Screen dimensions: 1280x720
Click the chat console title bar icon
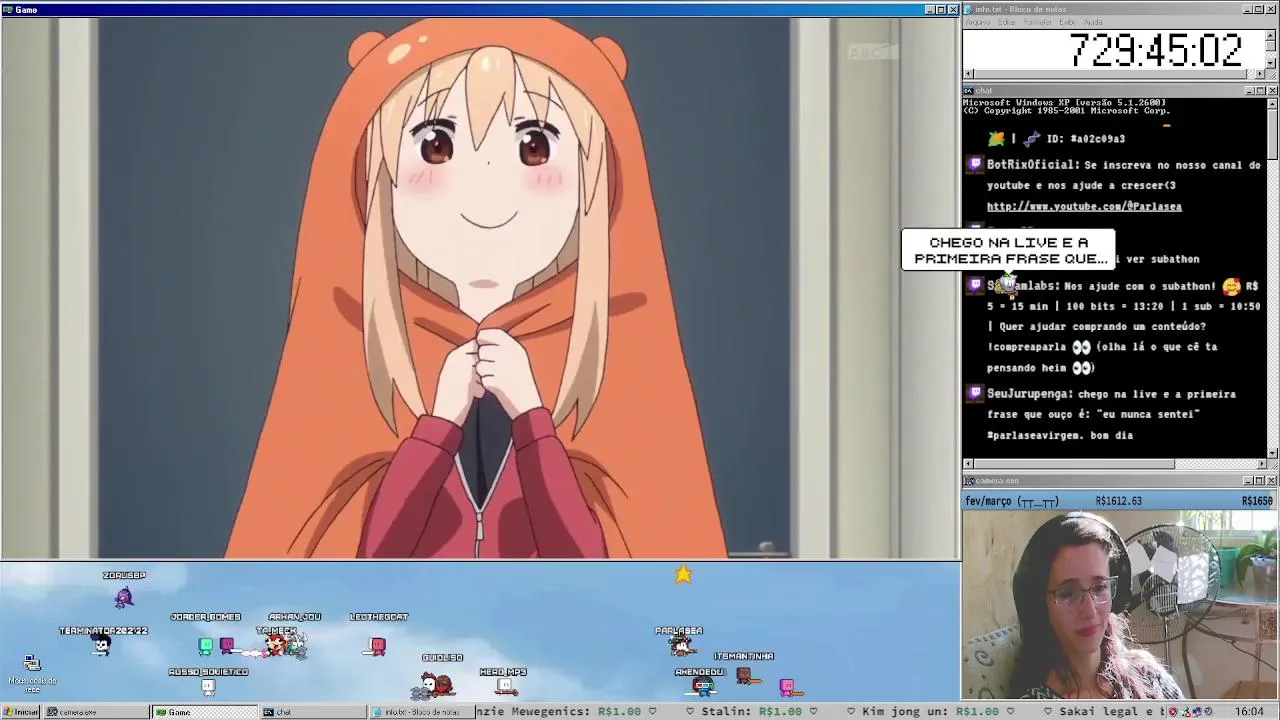(969, 91)
